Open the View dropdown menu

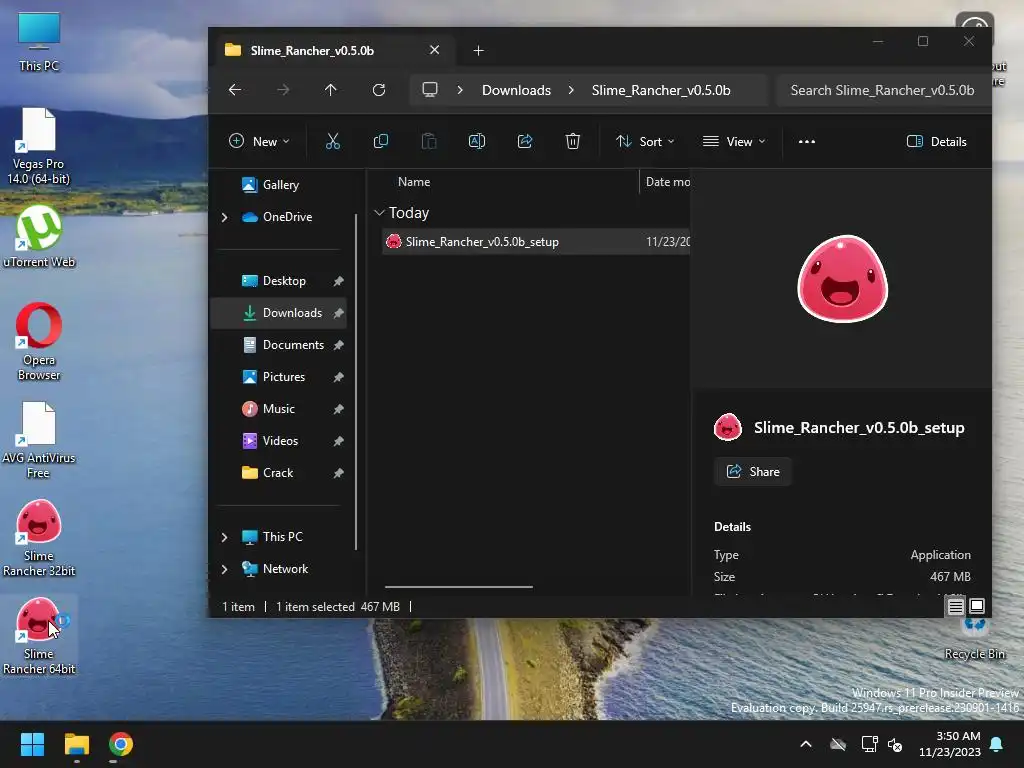pos(734,141)
